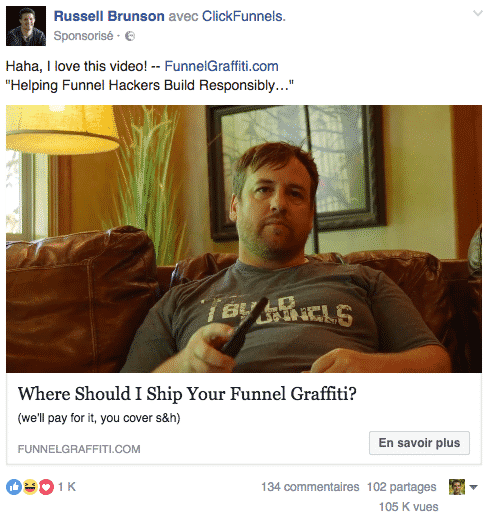The width and height of the screenshot is (490, 519).
Task: Click the 'En savoir plus' button
Action: [x=419, y=443]
